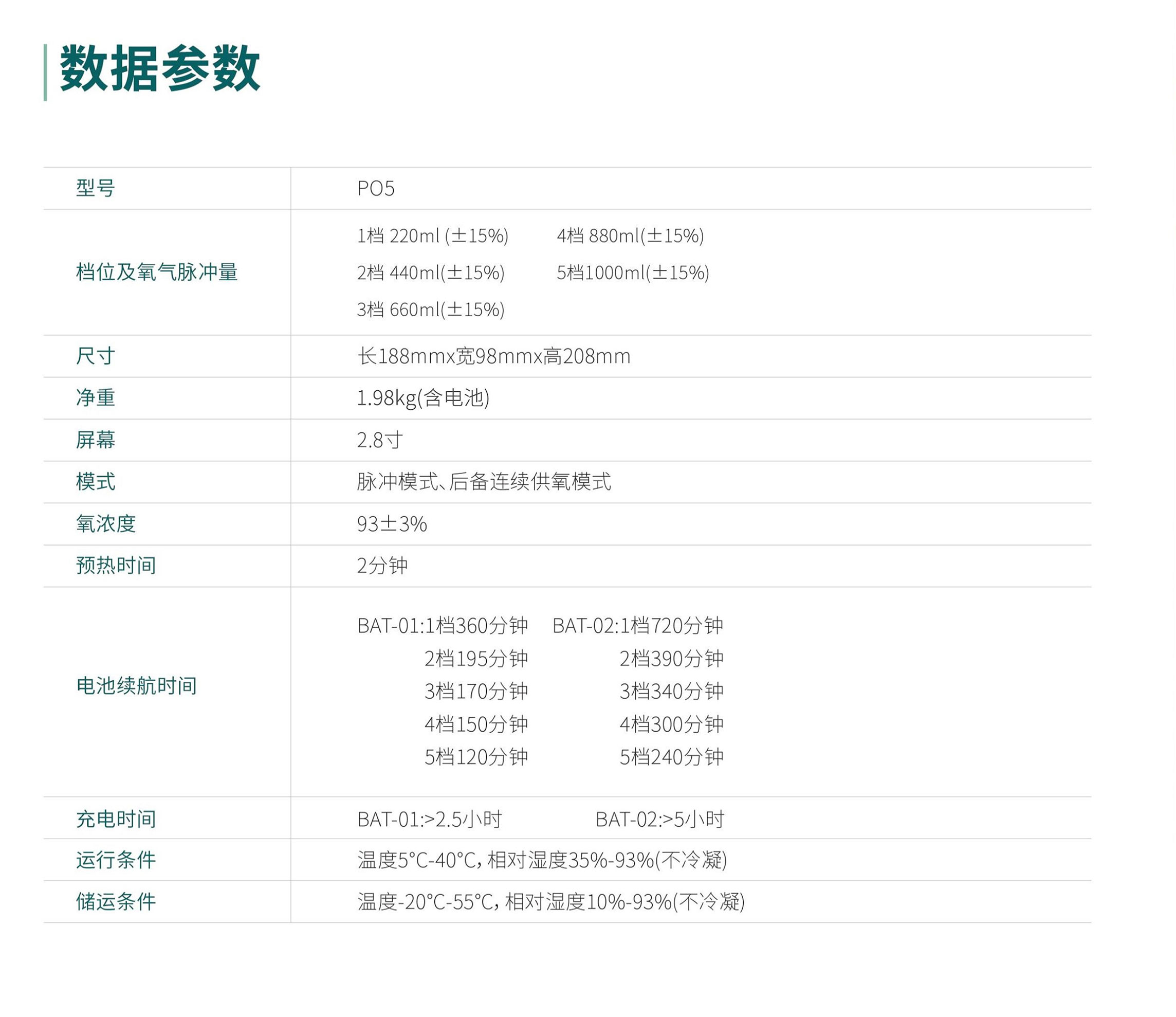
Task: Click the 2档390分钟 battery entry
Action: (x=671, y=659)
